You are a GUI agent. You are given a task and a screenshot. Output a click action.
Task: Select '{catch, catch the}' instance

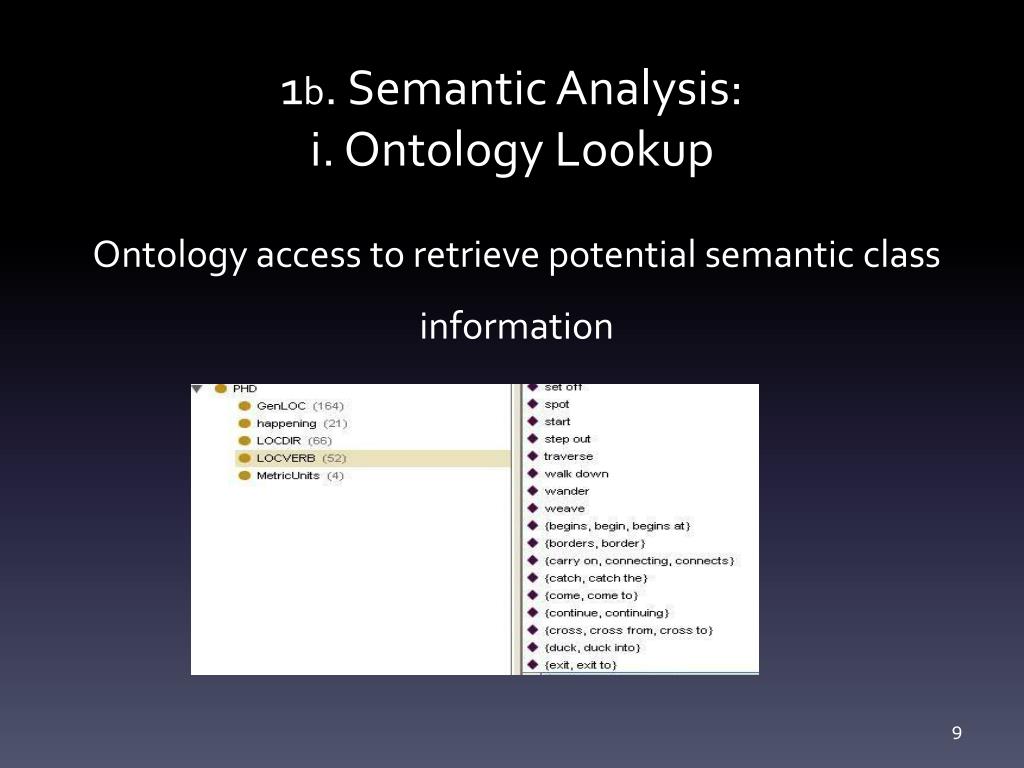596,578
